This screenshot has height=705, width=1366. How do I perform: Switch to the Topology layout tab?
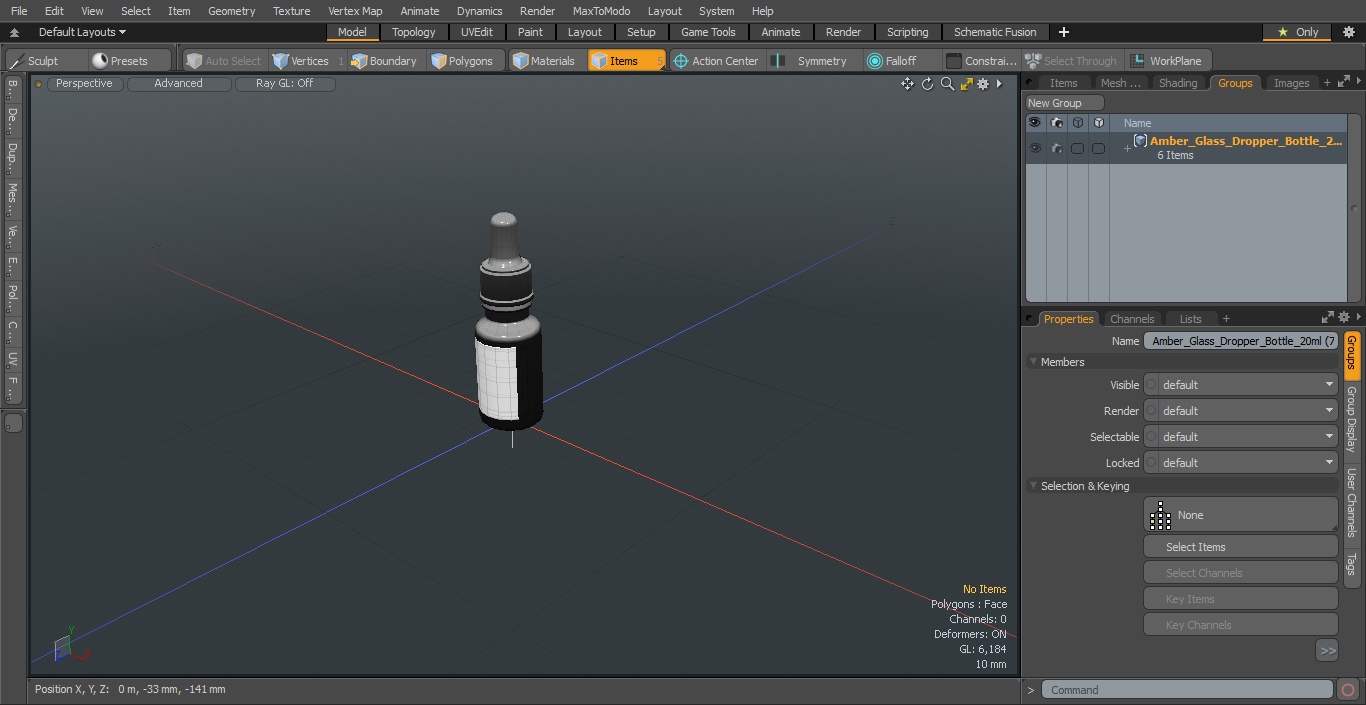tap(413, 32)
